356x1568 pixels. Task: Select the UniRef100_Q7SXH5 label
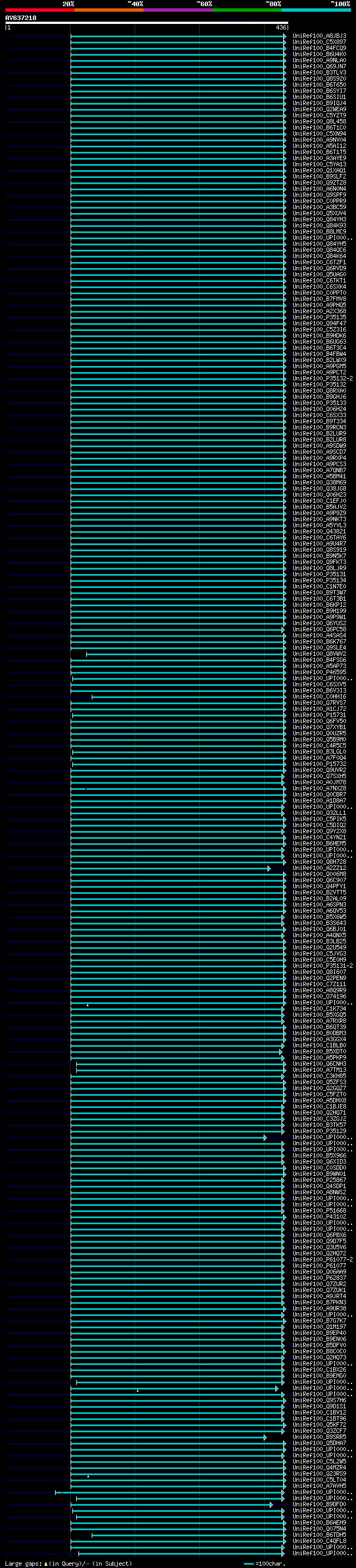click(x=319, y=776)
